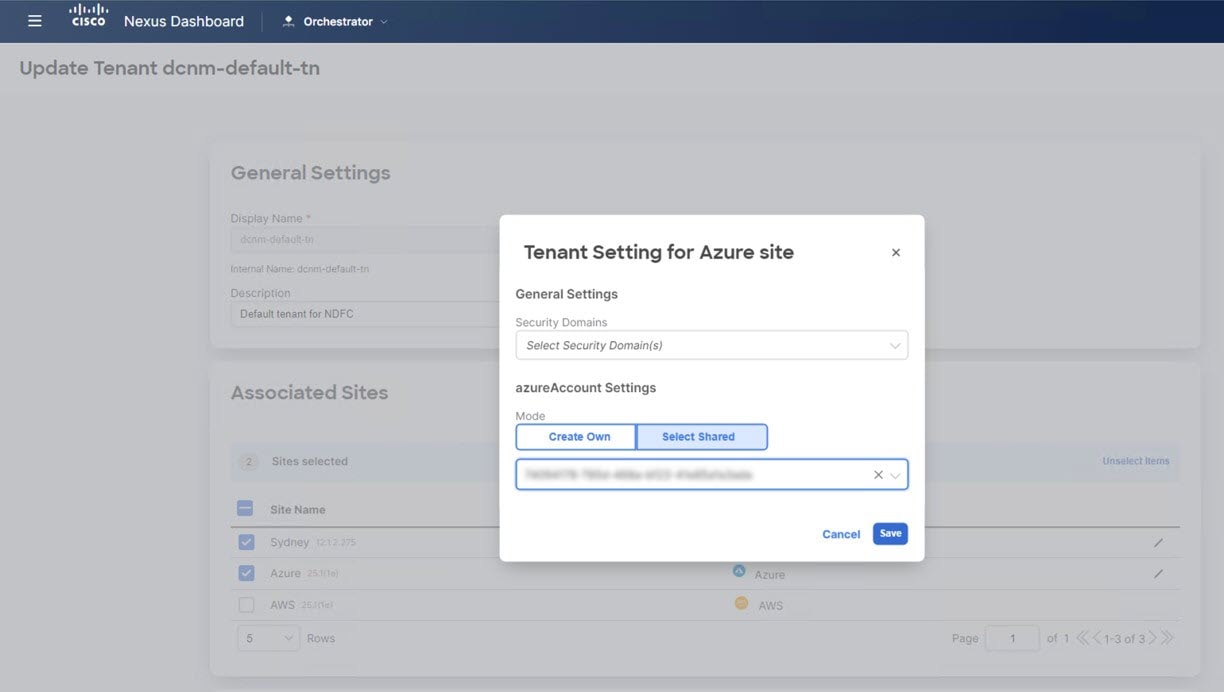Viewport: 1224px width, 692px height.
Task: Go to the last page of sites
Action: point(1167,638)
